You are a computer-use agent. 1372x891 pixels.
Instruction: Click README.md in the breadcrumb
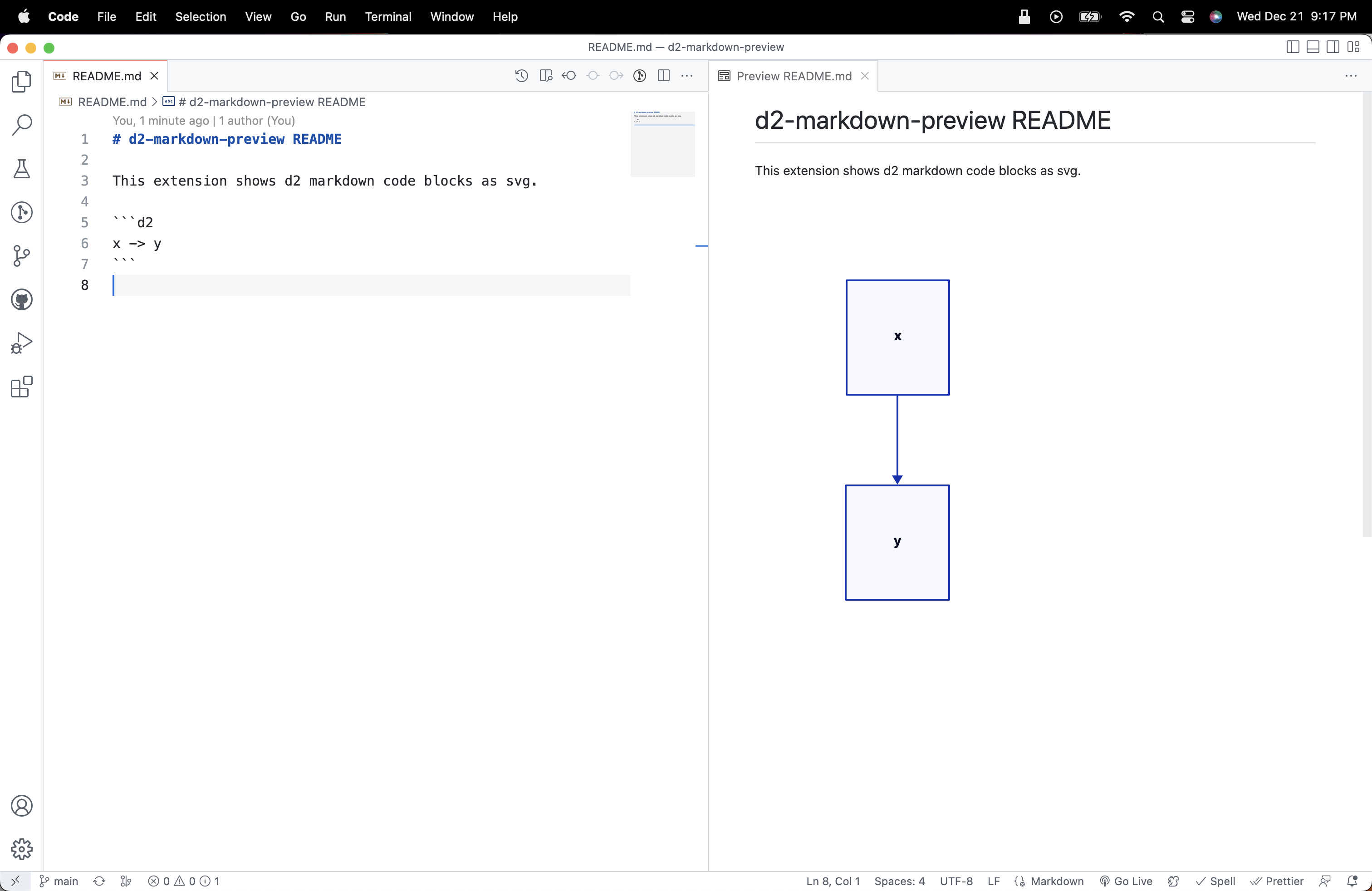[x=113, y=102]
